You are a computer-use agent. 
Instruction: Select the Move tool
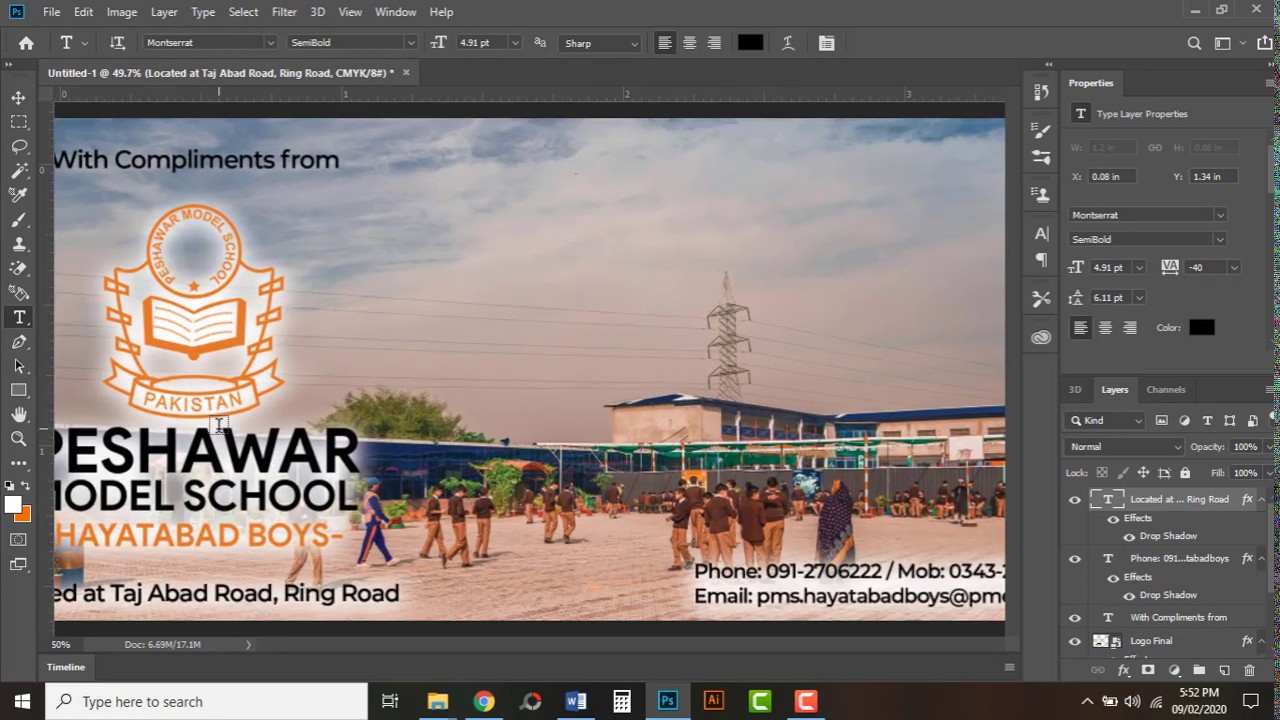pyautogui.click(x=19, y=98)
